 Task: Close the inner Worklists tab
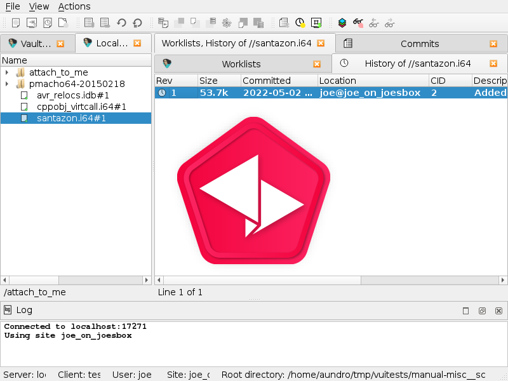[317, 64]
